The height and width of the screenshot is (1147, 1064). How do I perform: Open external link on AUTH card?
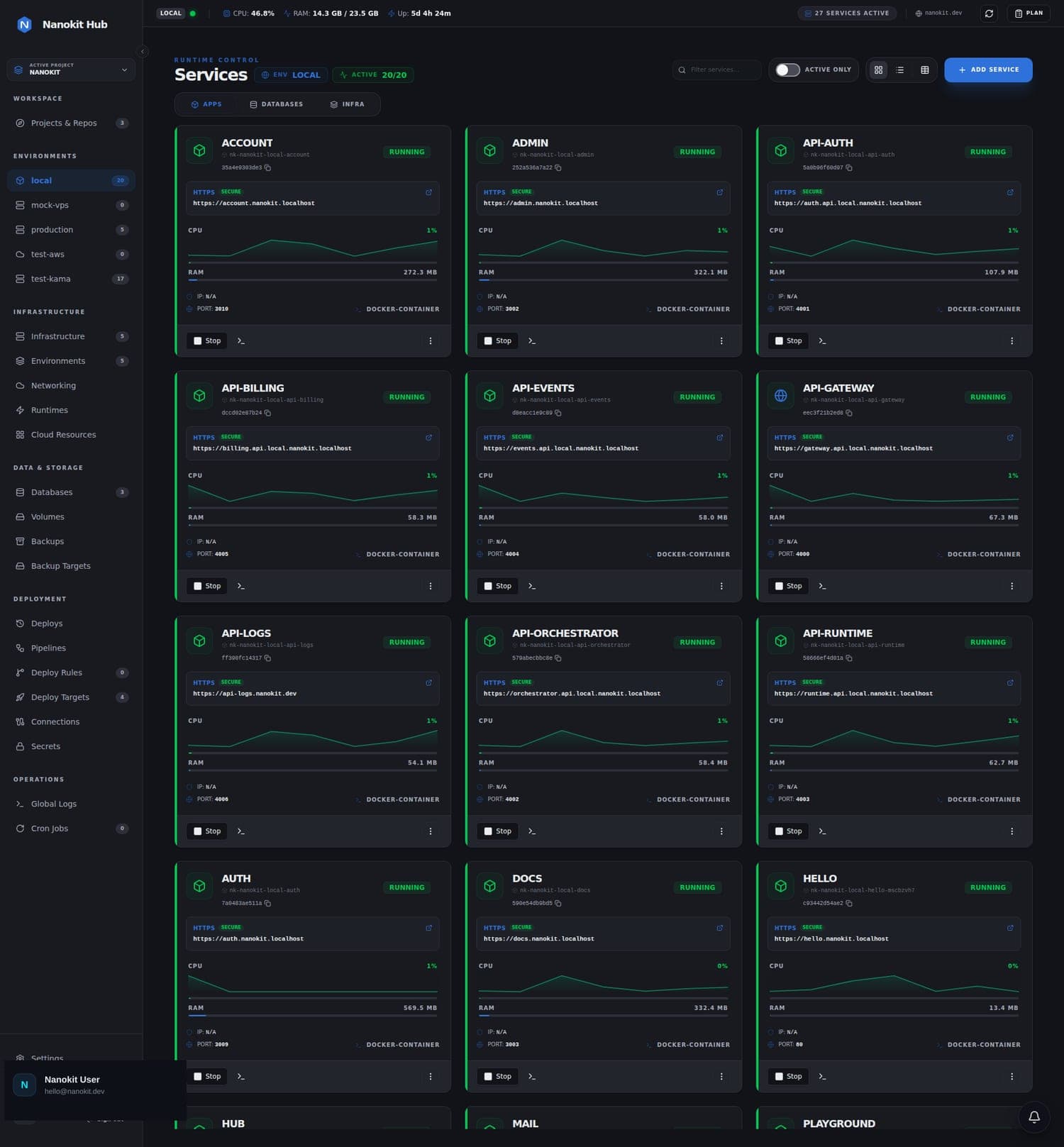[x=428, y=928]
